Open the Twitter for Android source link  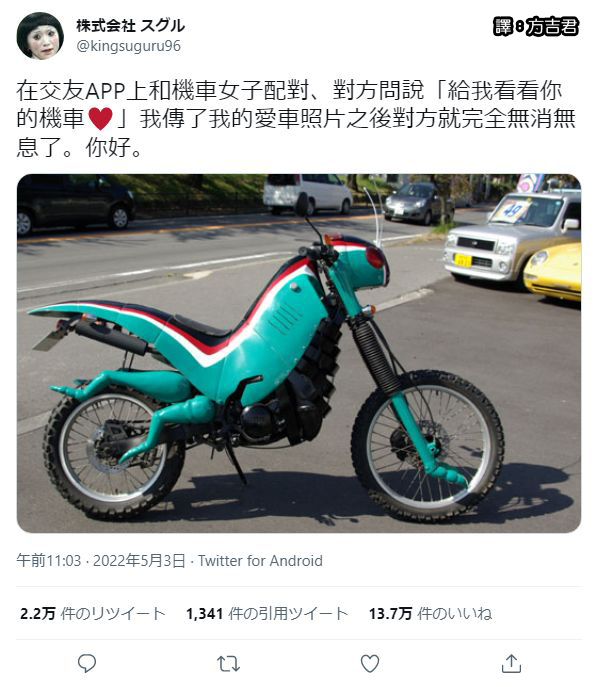pyautogui.click(x=260, y=561)
